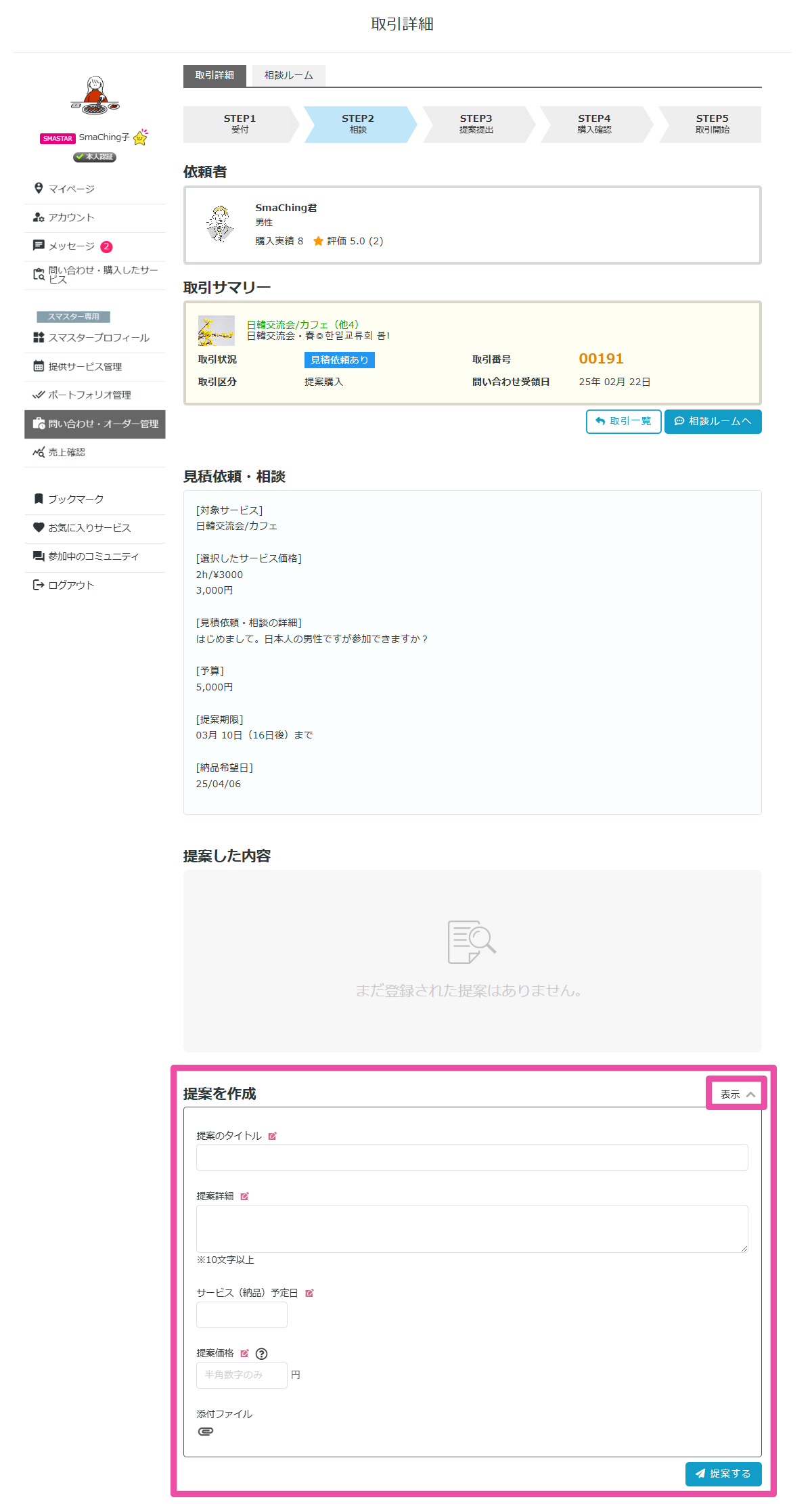Focus the 提案価格 input field
The height and width of the screenshot is (1504, 812).
click(x=242, y=1375)
